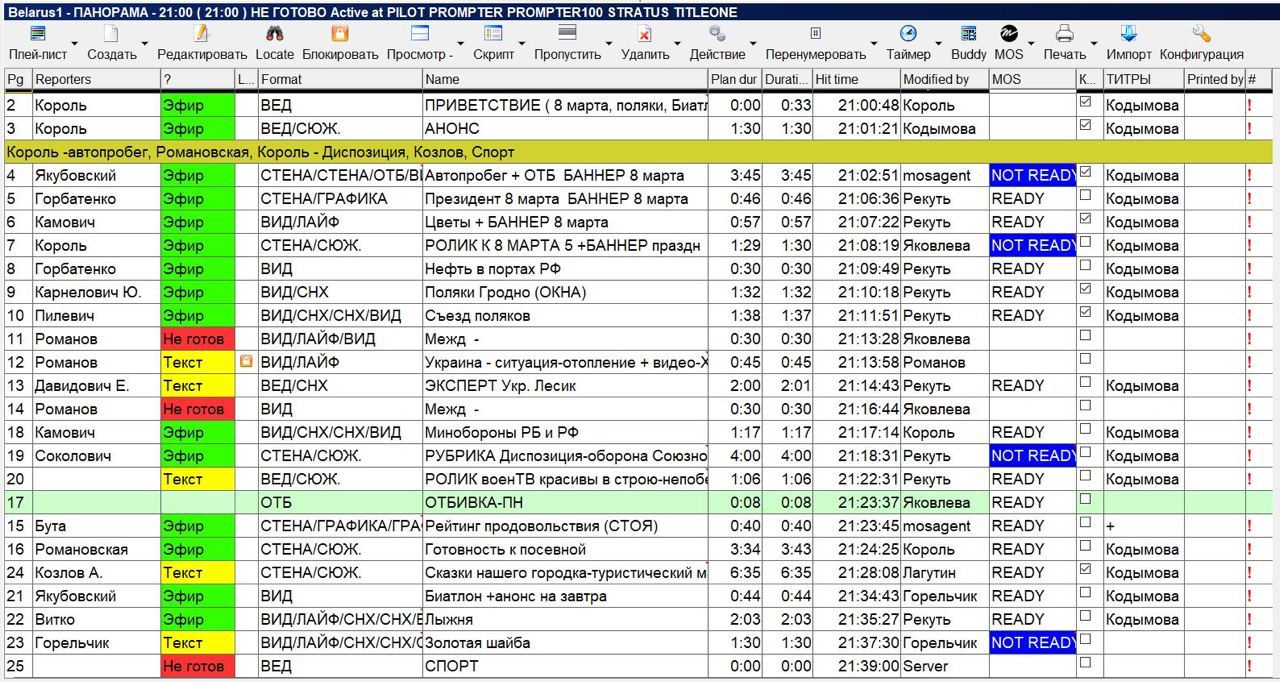Click NOT READY status in Горельчик row

coord(1033,643)
